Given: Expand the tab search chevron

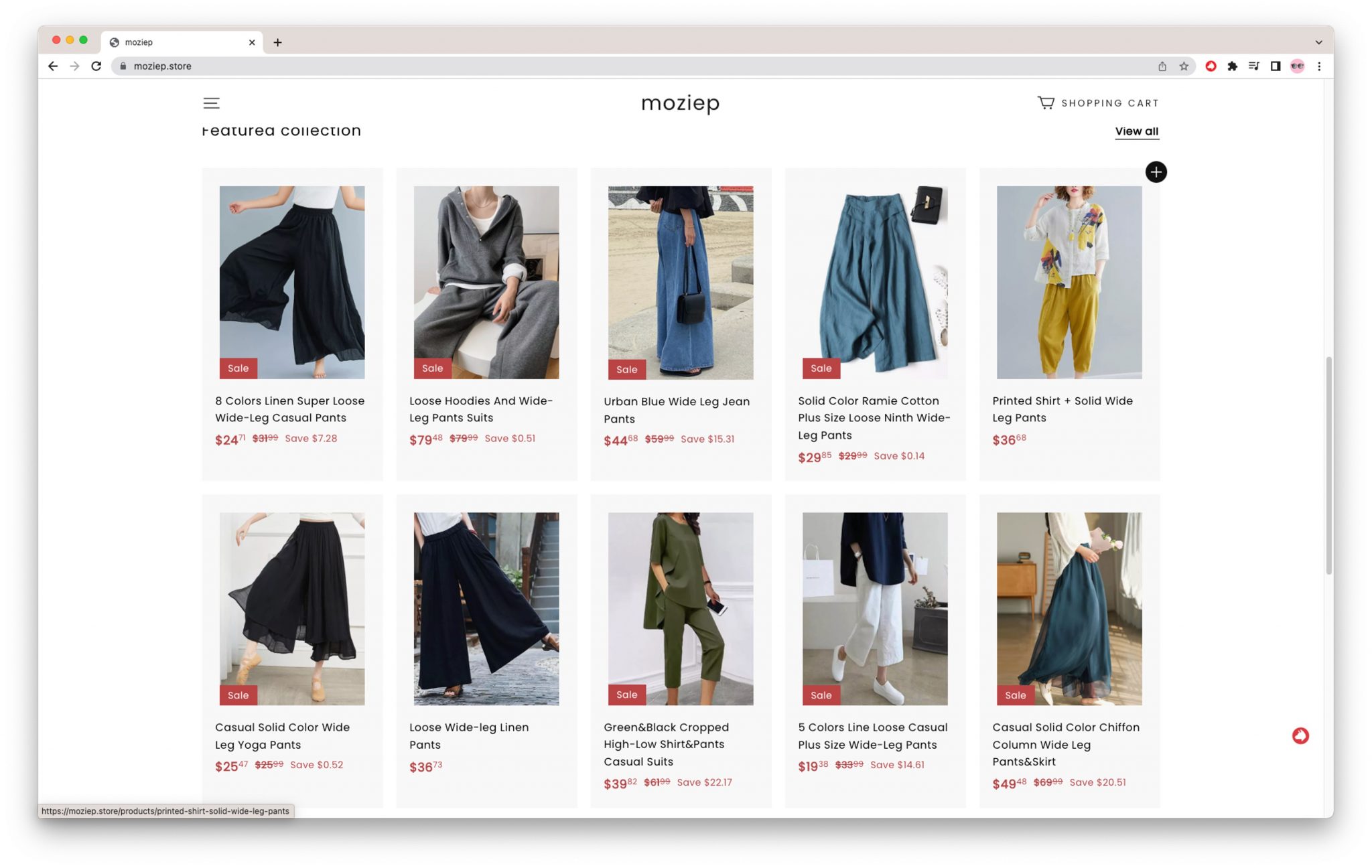Looking at the screenshot, I should click(x=1318, y=42).
